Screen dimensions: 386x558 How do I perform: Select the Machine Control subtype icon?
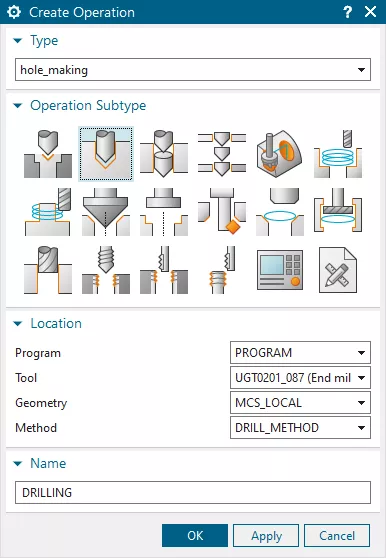point(280,270)
